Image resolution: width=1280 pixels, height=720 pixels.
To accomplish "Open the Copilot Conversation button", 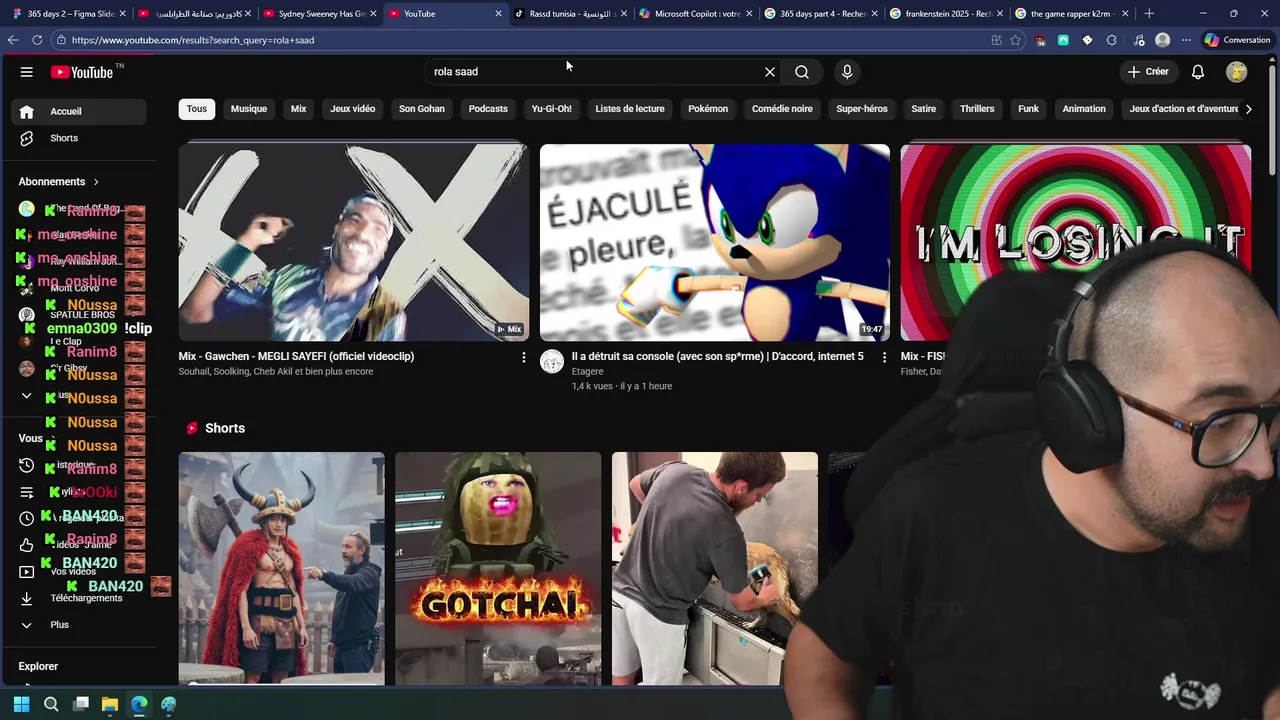I will click(x=1237, y=40).
